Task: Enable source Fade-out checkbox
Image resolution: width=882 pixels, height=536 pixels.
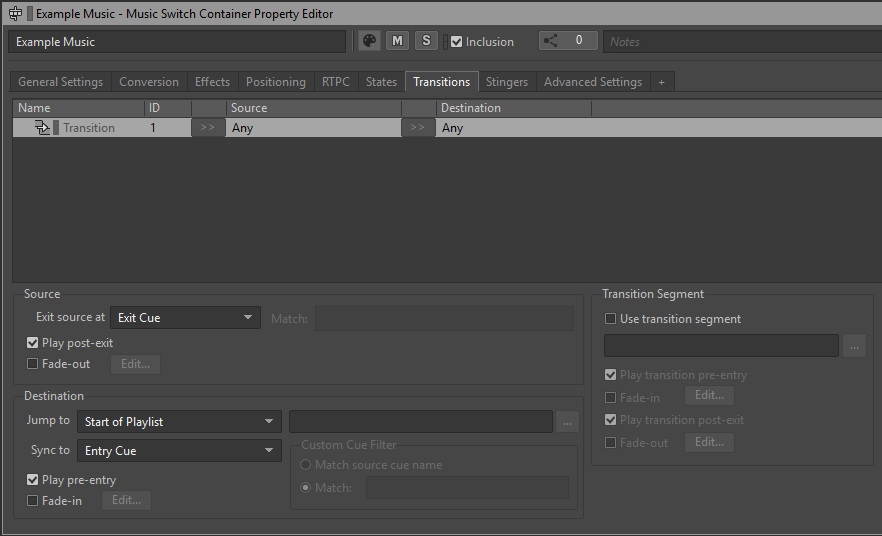Action: coord(33,364)
